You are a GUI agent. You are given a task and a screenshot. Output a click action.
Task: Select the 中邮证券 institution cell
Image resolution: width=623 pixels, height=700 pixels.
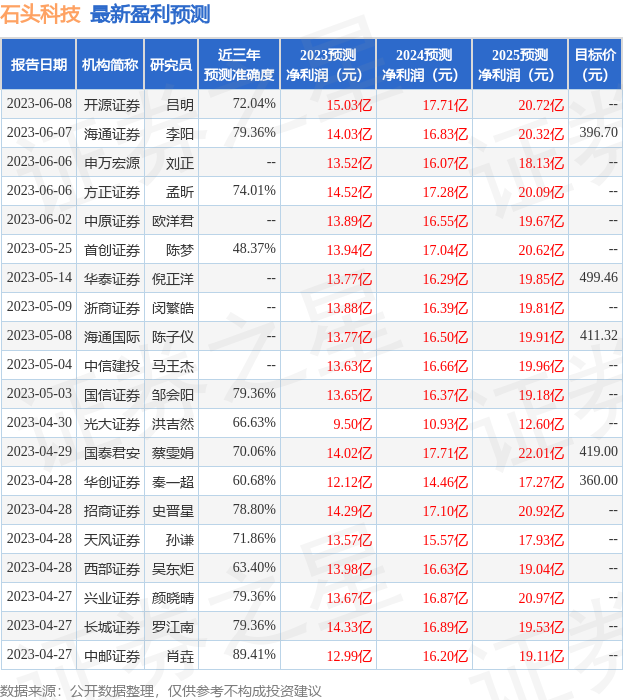(x=112, y=656)
